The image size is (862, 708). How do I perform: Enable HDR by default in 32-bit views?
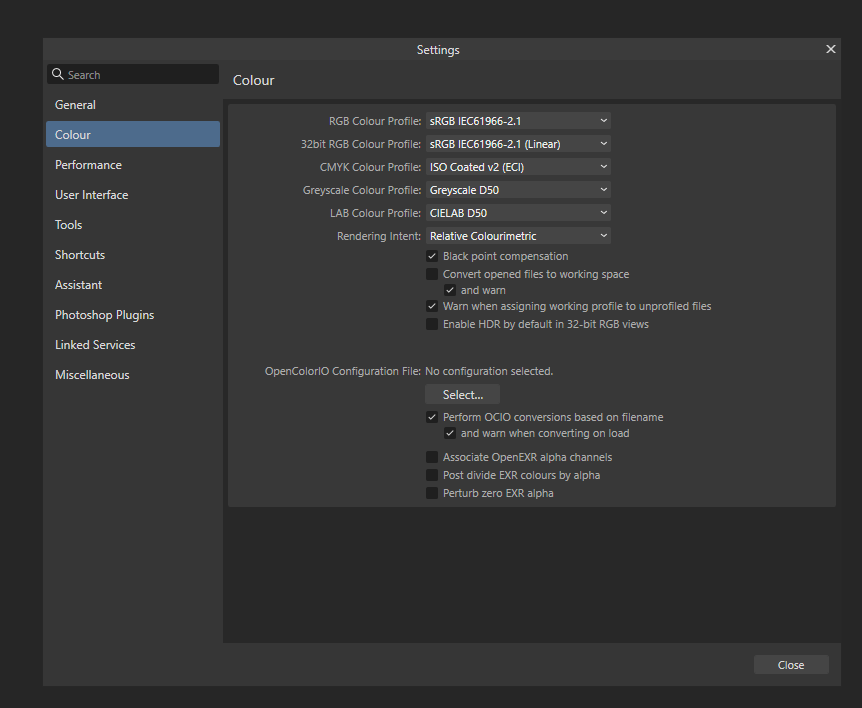[x=432, y=324]
